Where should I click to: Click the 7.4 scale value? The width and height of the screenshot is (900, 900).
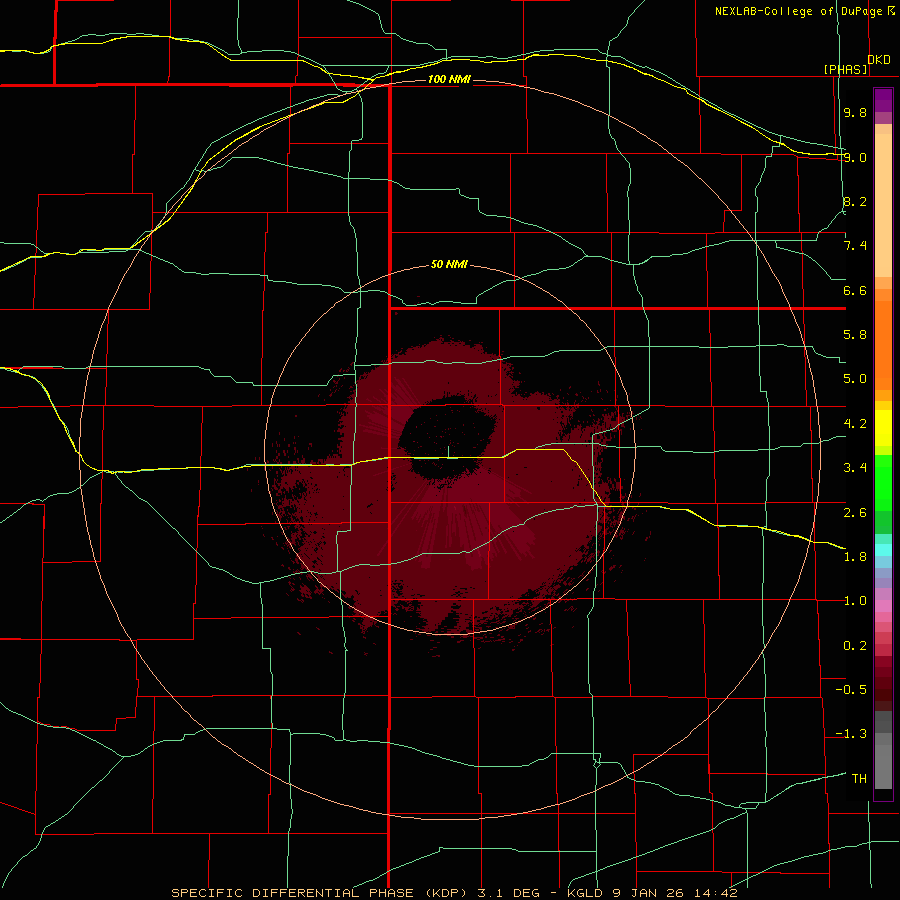855,246
